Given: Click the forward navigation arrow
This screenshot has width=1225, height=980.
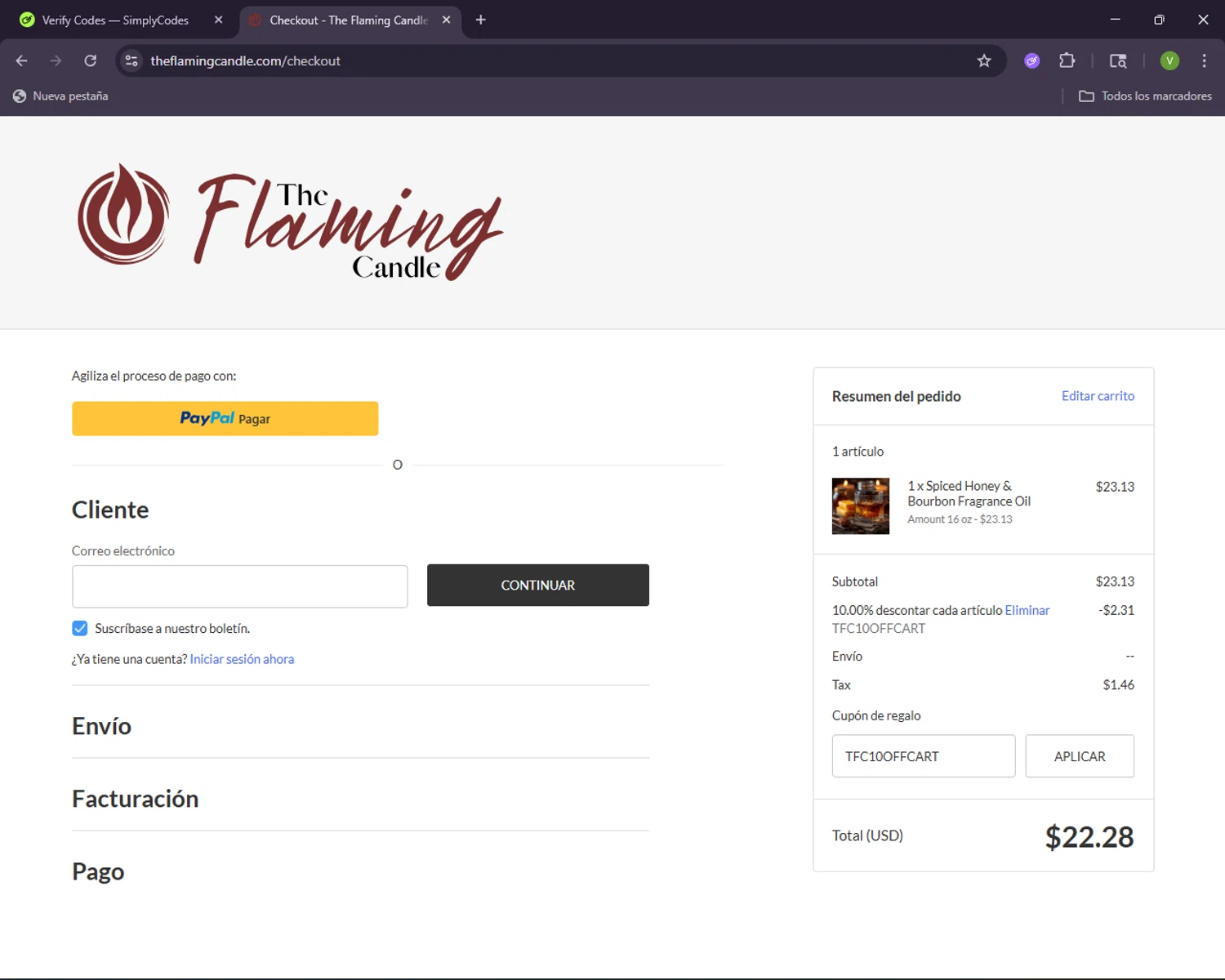Looking at the screenshot, I should [x=56, y=60].
